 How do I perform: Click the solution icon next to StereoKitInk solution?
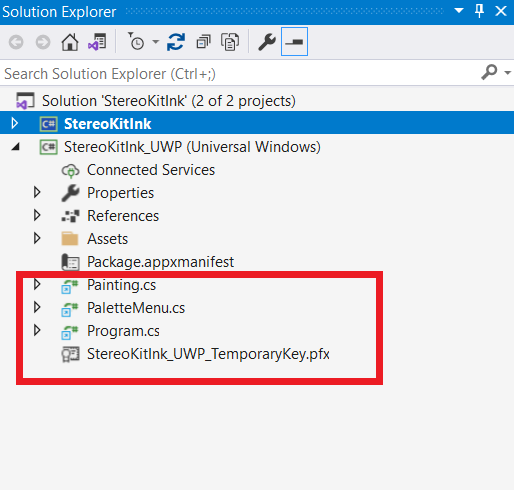pos(25,101)
